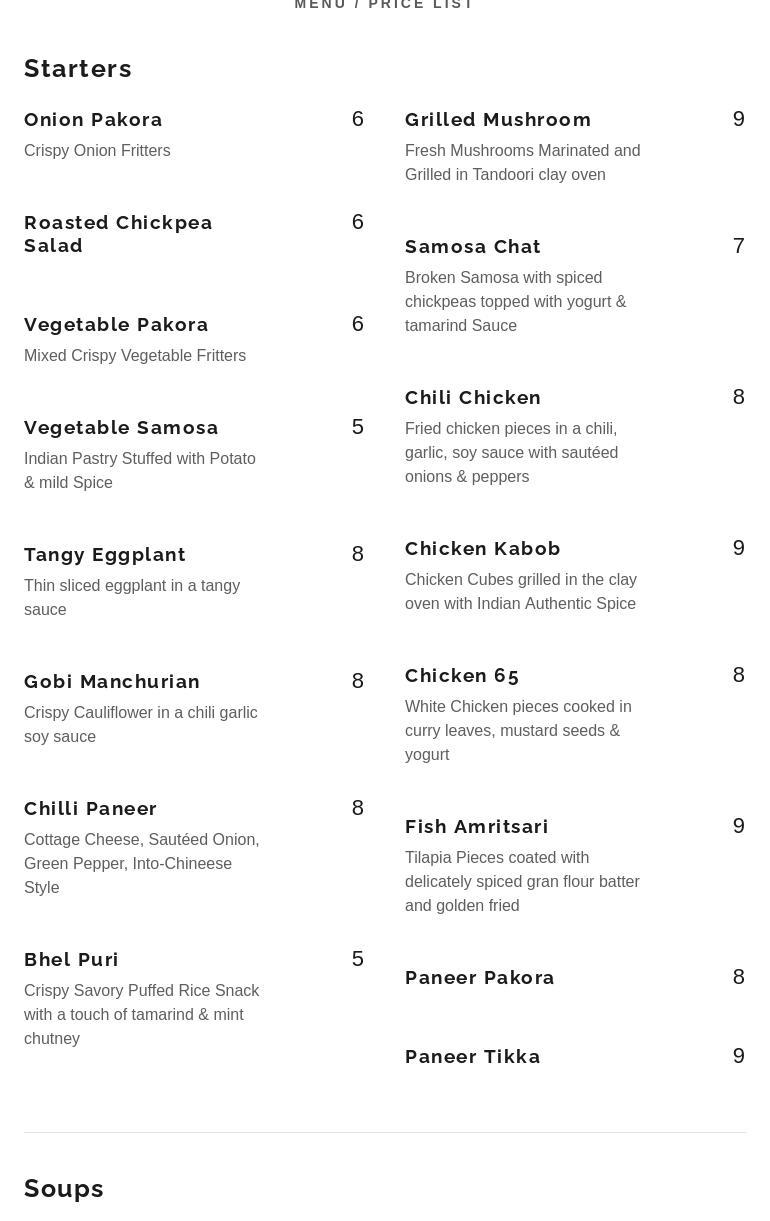The width and height of the screenshot is (770, 1221).
Task: Select the Samosa Chat item name
Action: [x=473, y=247]
